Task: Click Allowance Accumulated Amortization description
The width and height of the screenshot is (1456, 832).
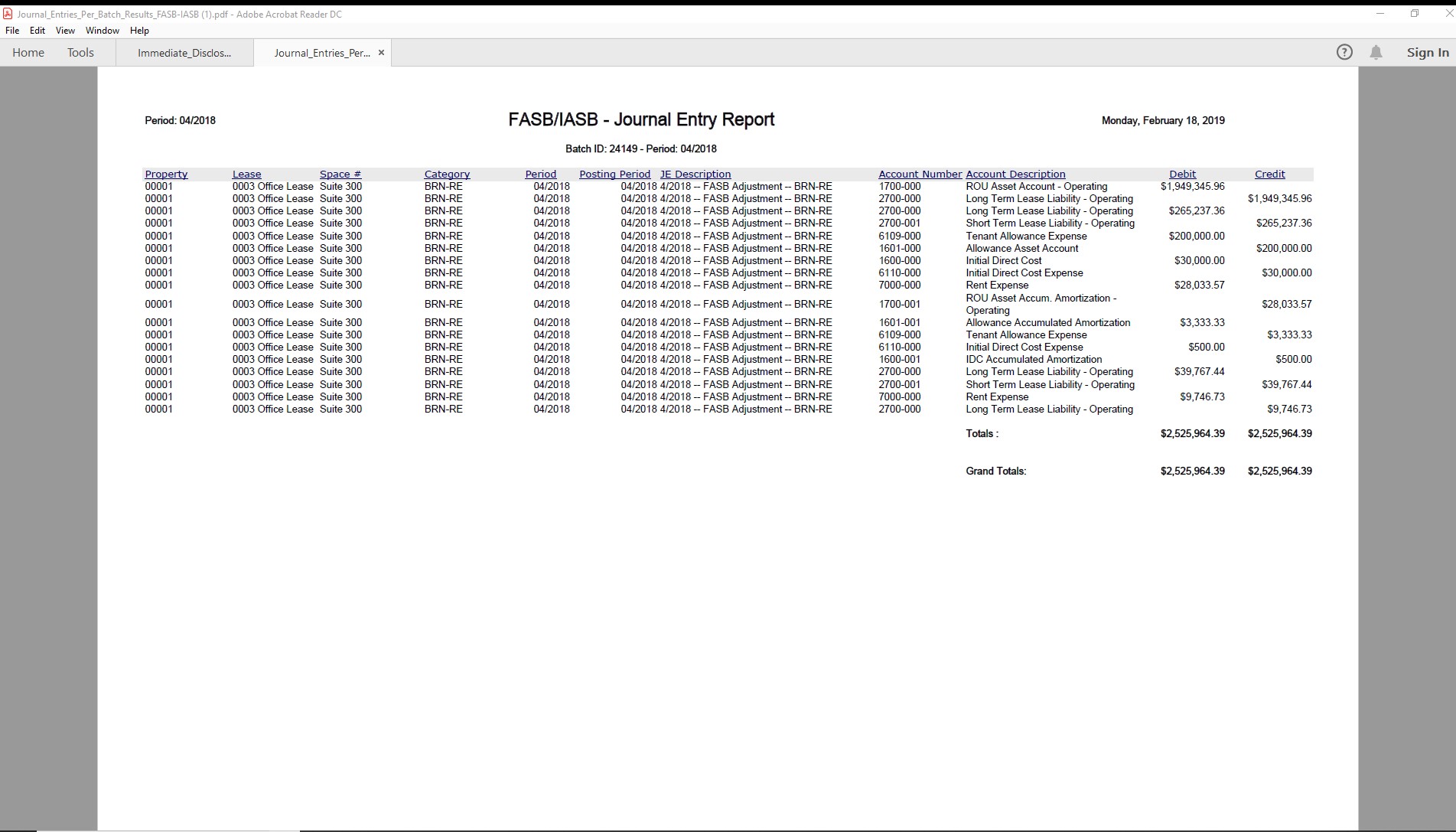Action: pos(1047,323)
